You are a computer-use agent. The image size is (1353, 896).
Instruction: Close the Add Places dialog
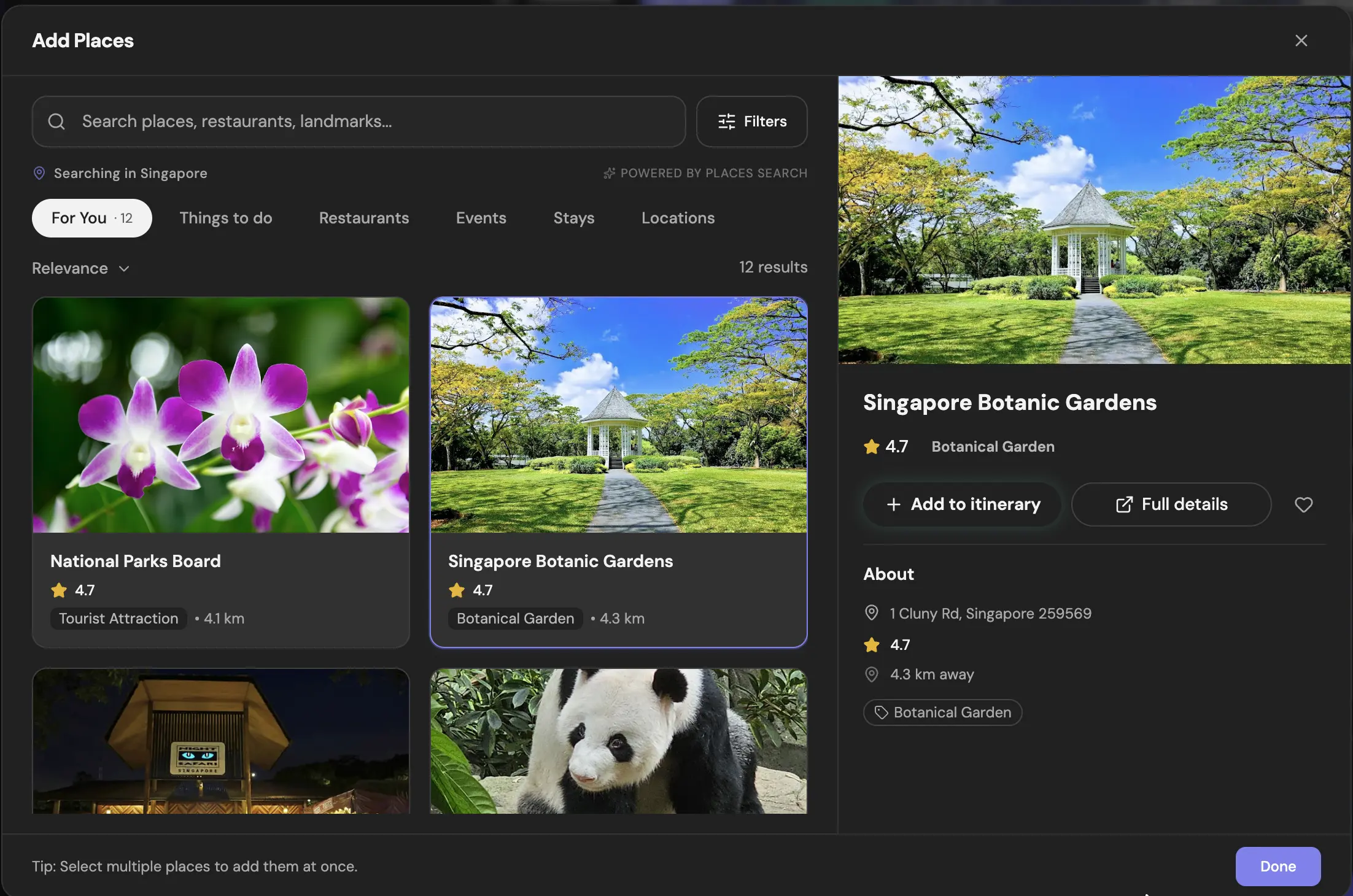[x=1301, y=41]
